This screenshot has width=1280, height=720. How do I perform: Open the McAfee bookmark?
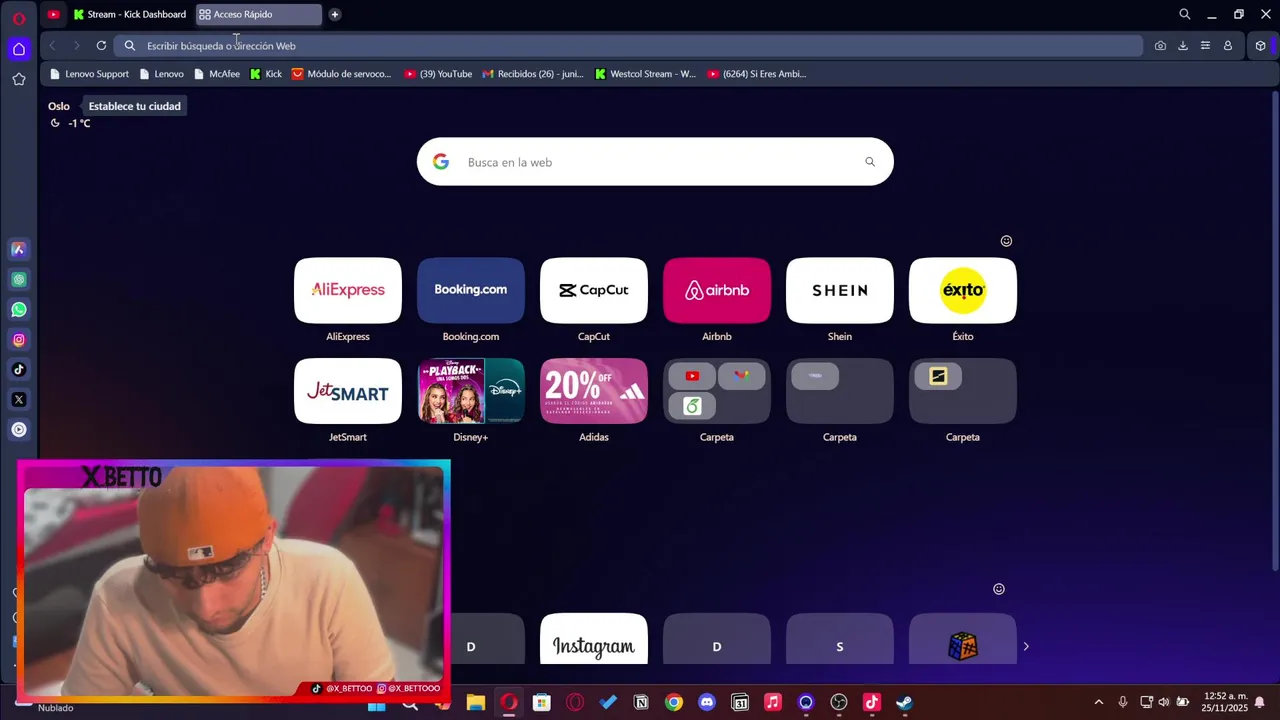point(217,74)
